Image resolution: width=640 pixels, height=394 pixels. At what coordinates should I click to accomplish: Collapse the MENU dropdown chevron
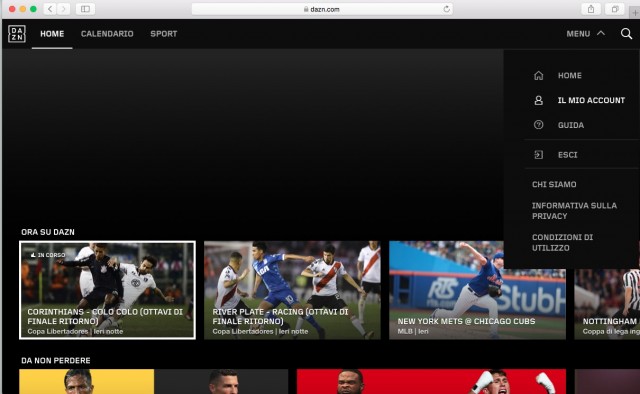click(x=601, y=33)
